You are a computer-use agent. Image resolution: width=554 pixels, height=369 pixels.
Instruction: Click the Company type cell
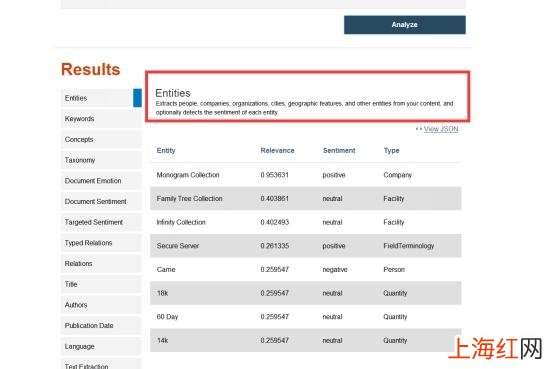coord(397,175)
